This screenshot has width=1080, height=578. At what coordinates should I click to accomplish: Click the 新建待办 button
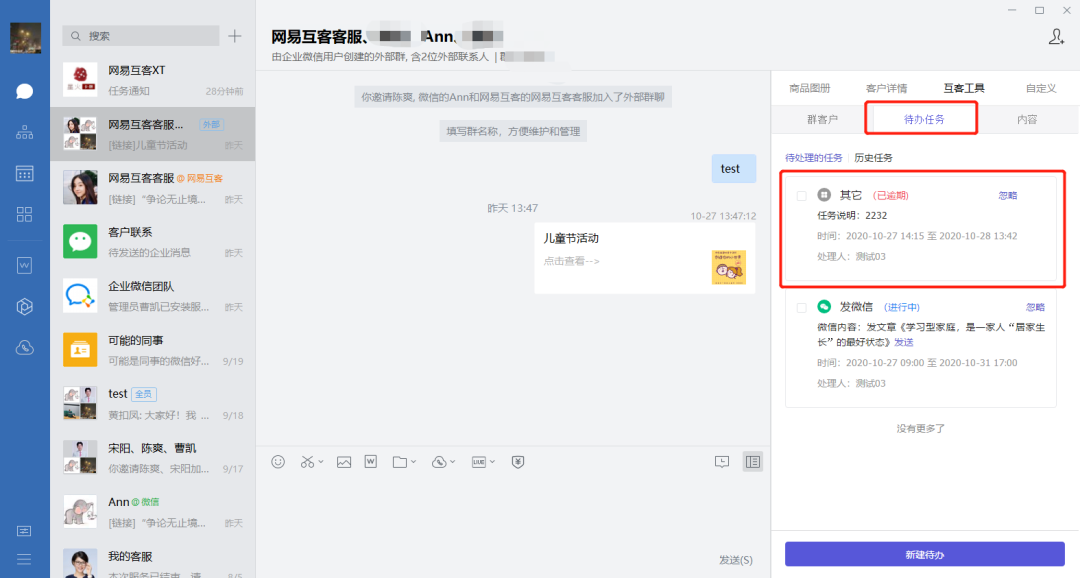click(x=925, y=555)
